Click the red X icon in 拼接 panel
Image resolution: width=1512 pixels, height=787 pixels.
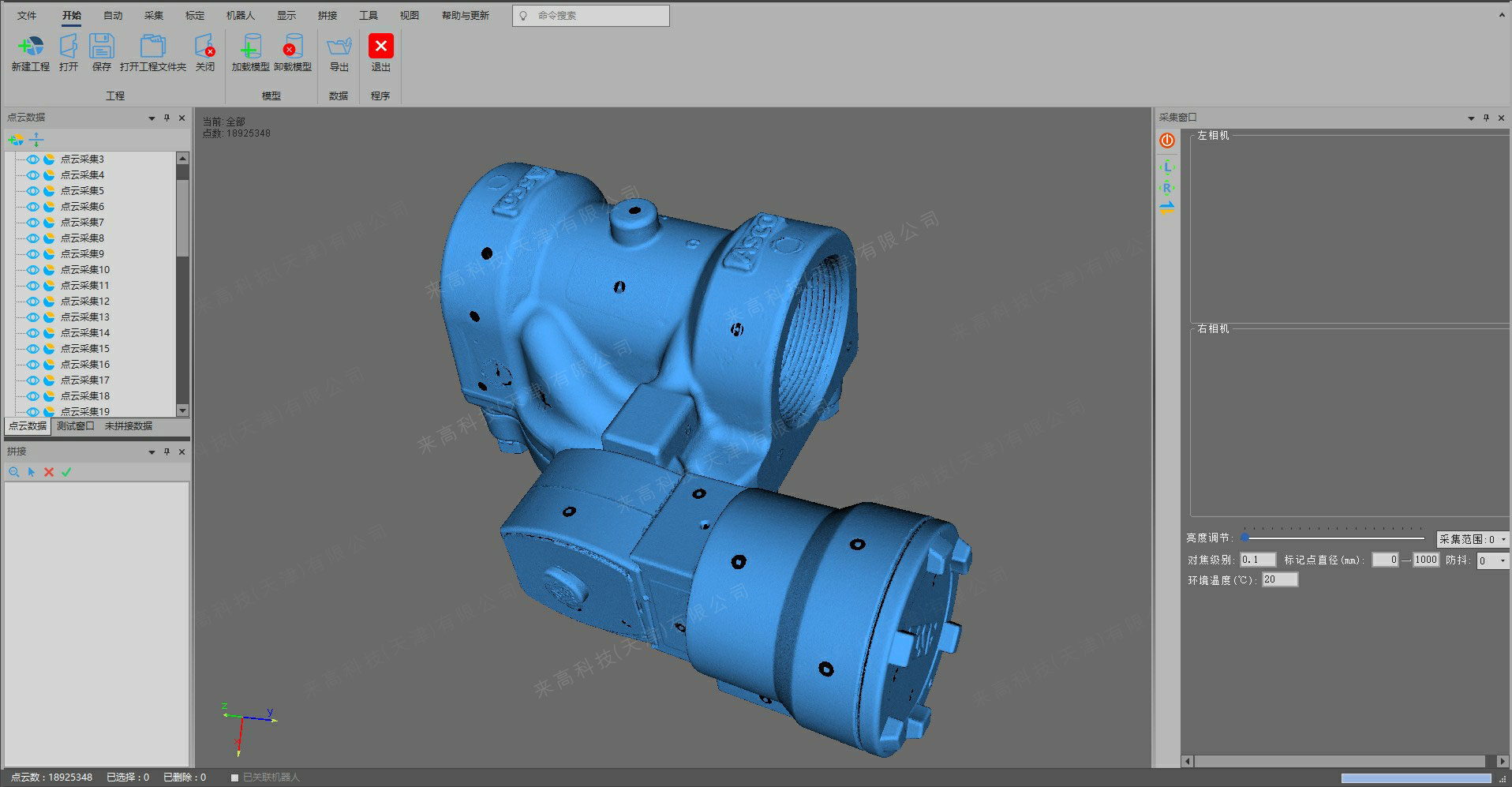click(x=49, y=472)
